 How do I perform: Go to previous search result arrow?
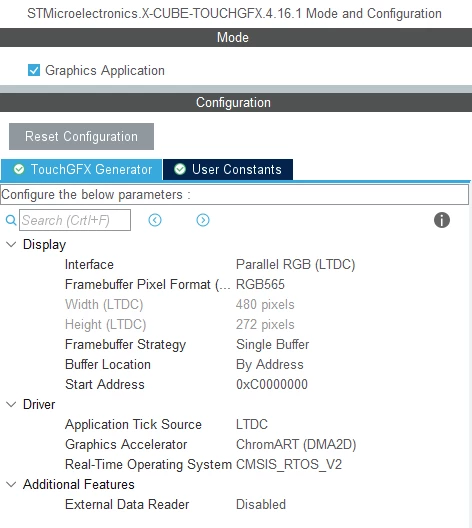click(x=155, y=220)
